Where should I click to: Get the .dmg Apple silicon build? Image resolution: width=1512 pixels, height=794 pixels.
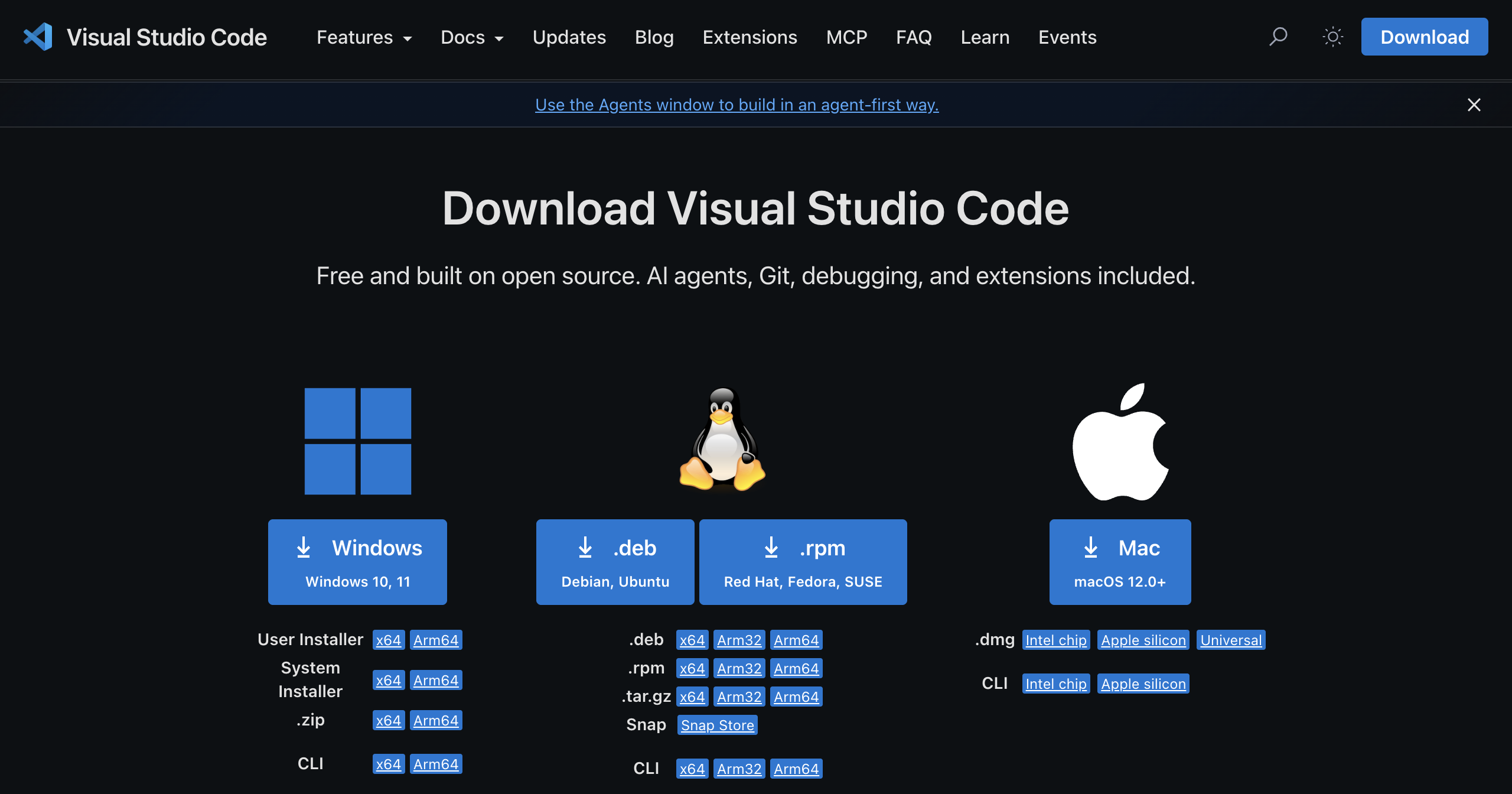click(1143, 640)
